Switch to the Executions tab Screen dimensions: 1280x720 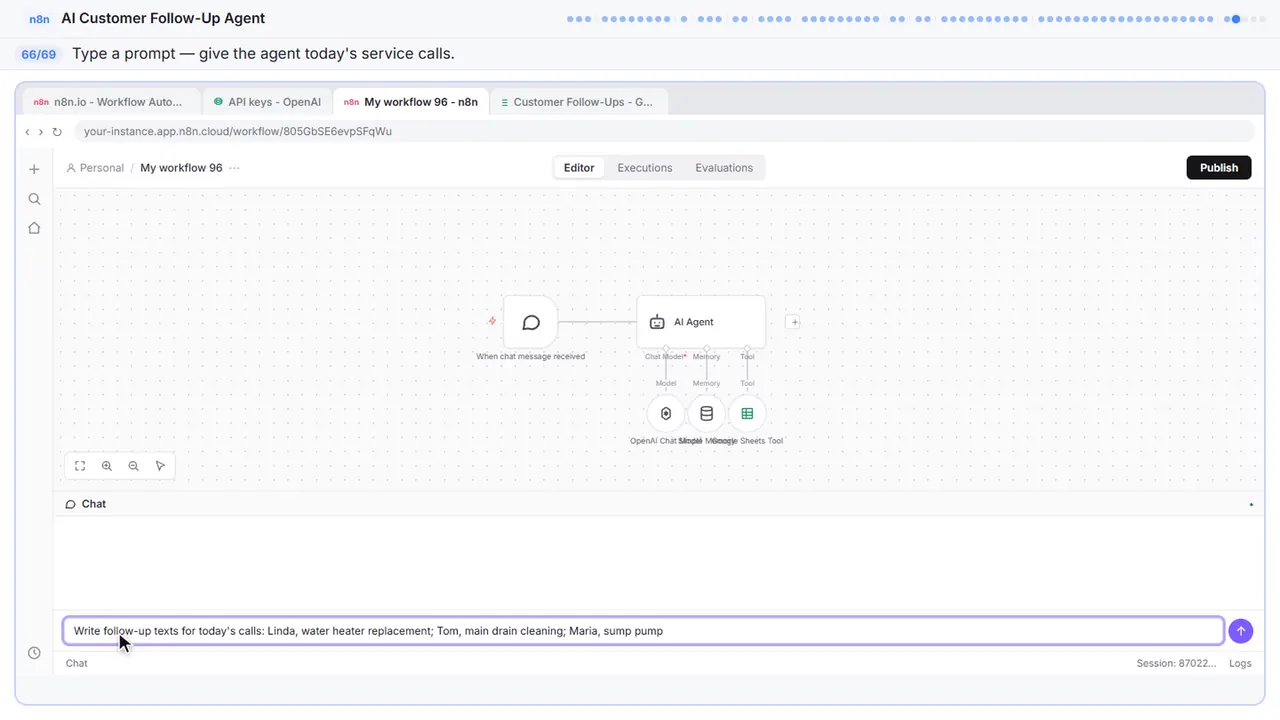click(645, 168)
